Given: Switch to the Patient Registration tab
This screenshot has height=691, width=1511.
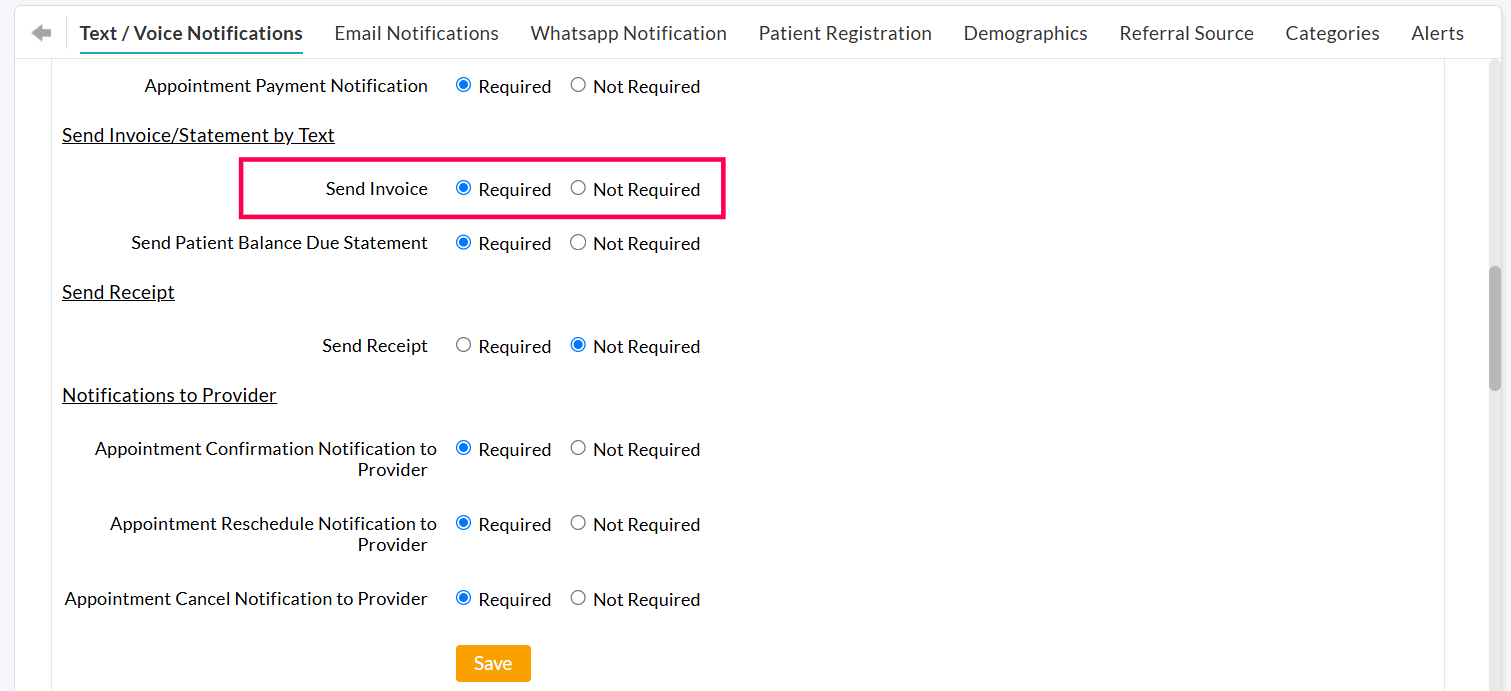Looking at the screenshot, I should pyautogui.click(x=845, y=32).
